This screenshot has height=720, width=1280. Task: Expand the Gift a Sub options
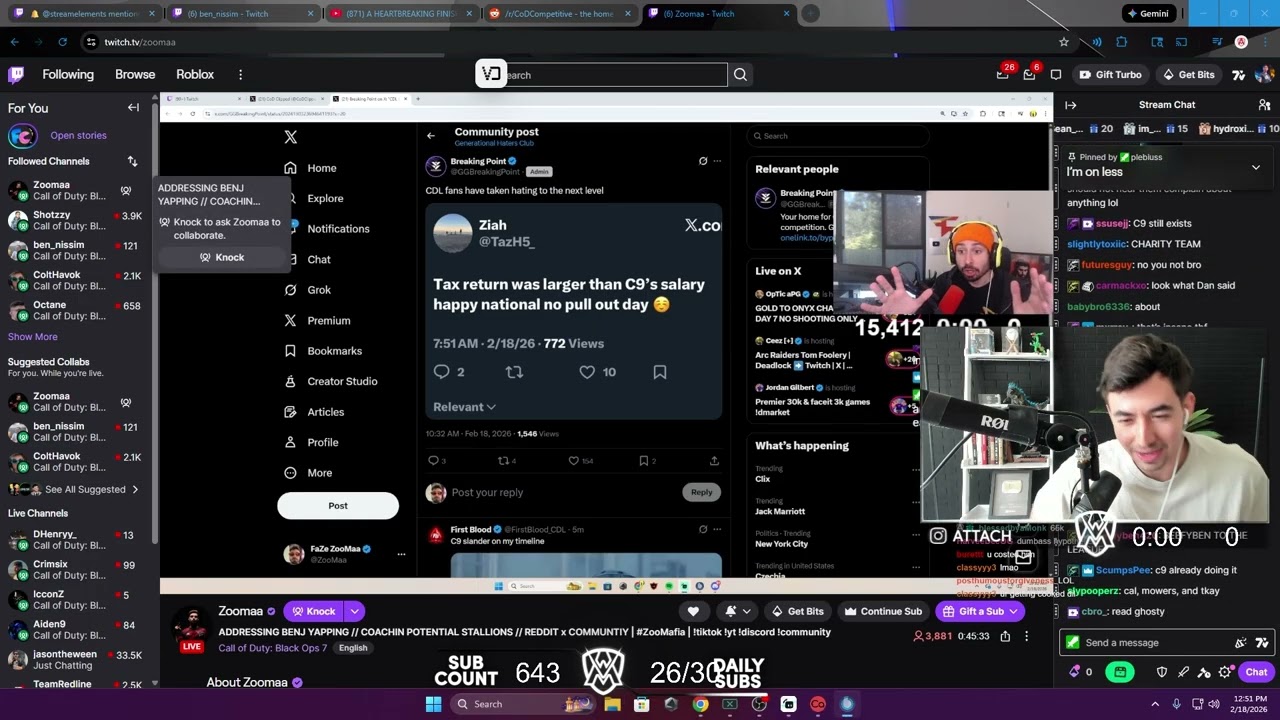tap(1013, 611)
